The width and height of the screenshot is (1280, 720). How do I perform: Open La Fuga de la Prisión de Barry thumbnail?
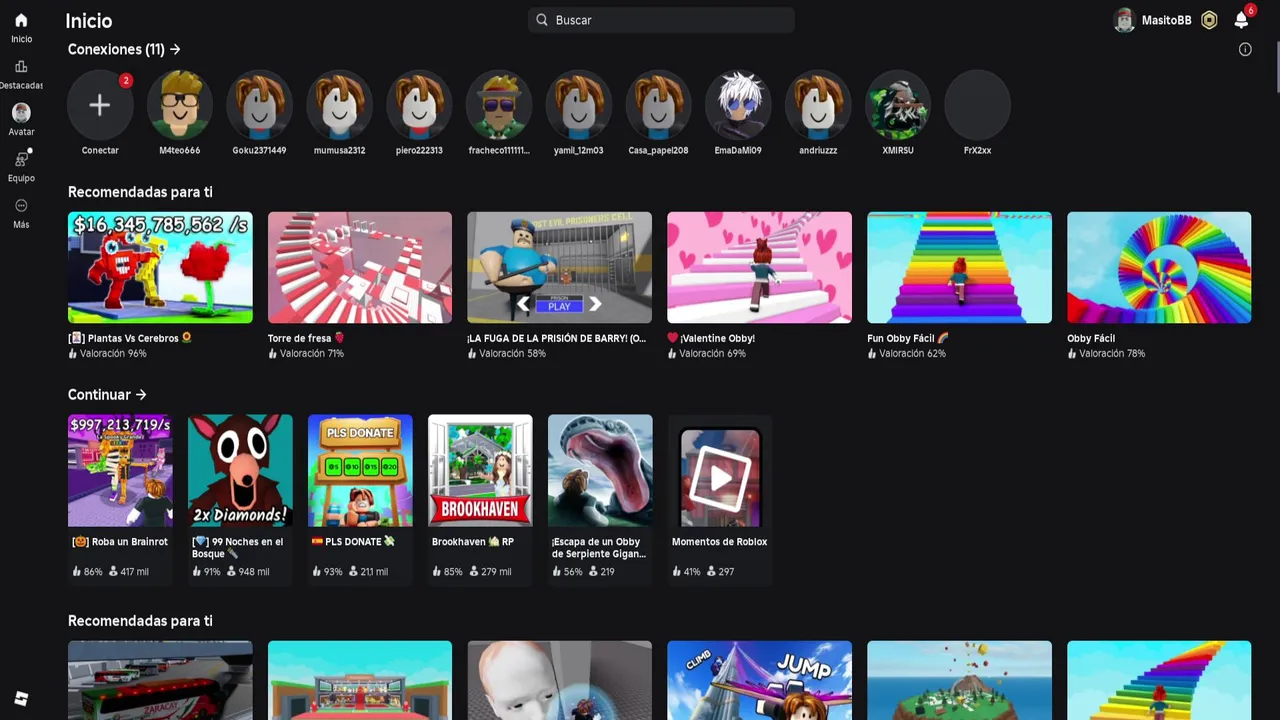point(559,267)
